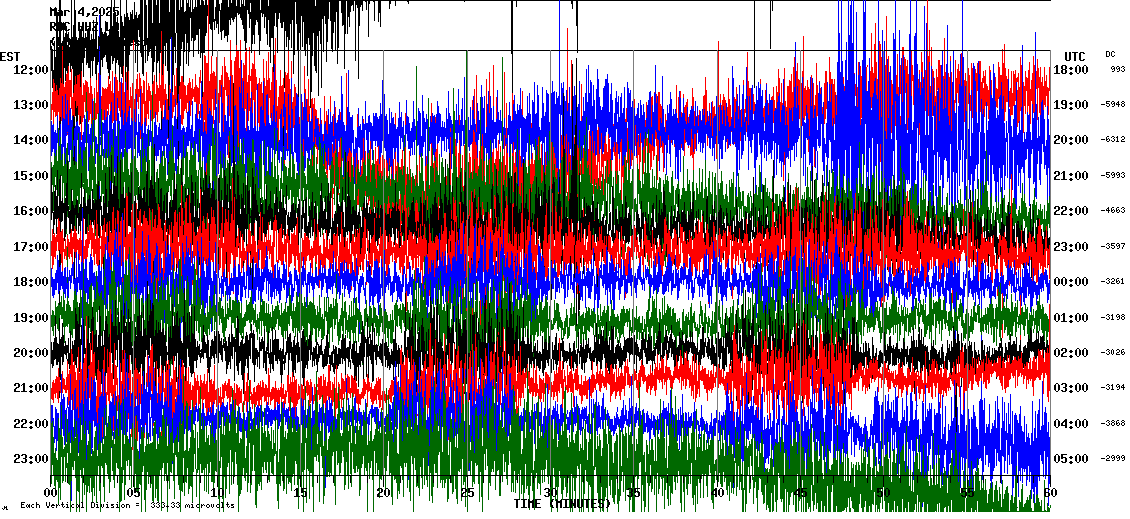The width and height of the screenshot is (1130, 519).
Task: Click the 20:00 EST time label
Action: pos(30,352)
